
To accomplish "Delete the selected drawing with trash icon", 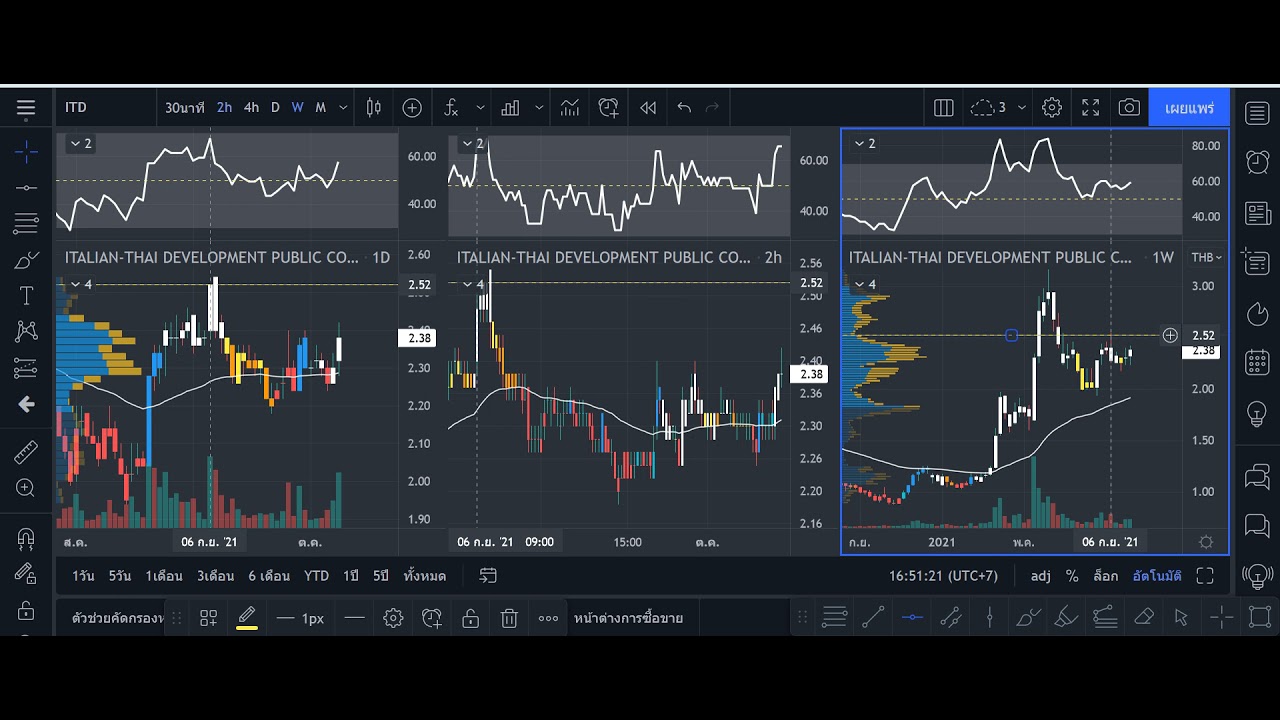I will 509,618.
